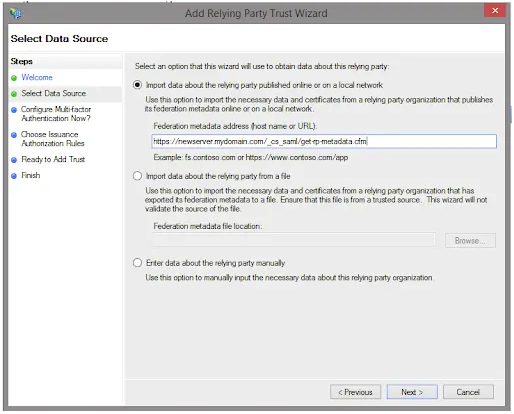Viewport: 514px width, 414px height.
Task: Click the green bullet beside Welcome step
Action: 14,78
